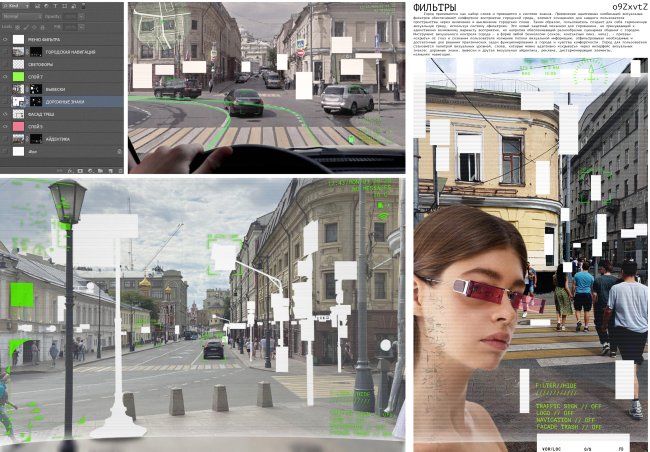The height and width of the screenshot is (452, 650).
Task: Open the Normal blend mode dropdown
Action: click(x=20, y=16)
